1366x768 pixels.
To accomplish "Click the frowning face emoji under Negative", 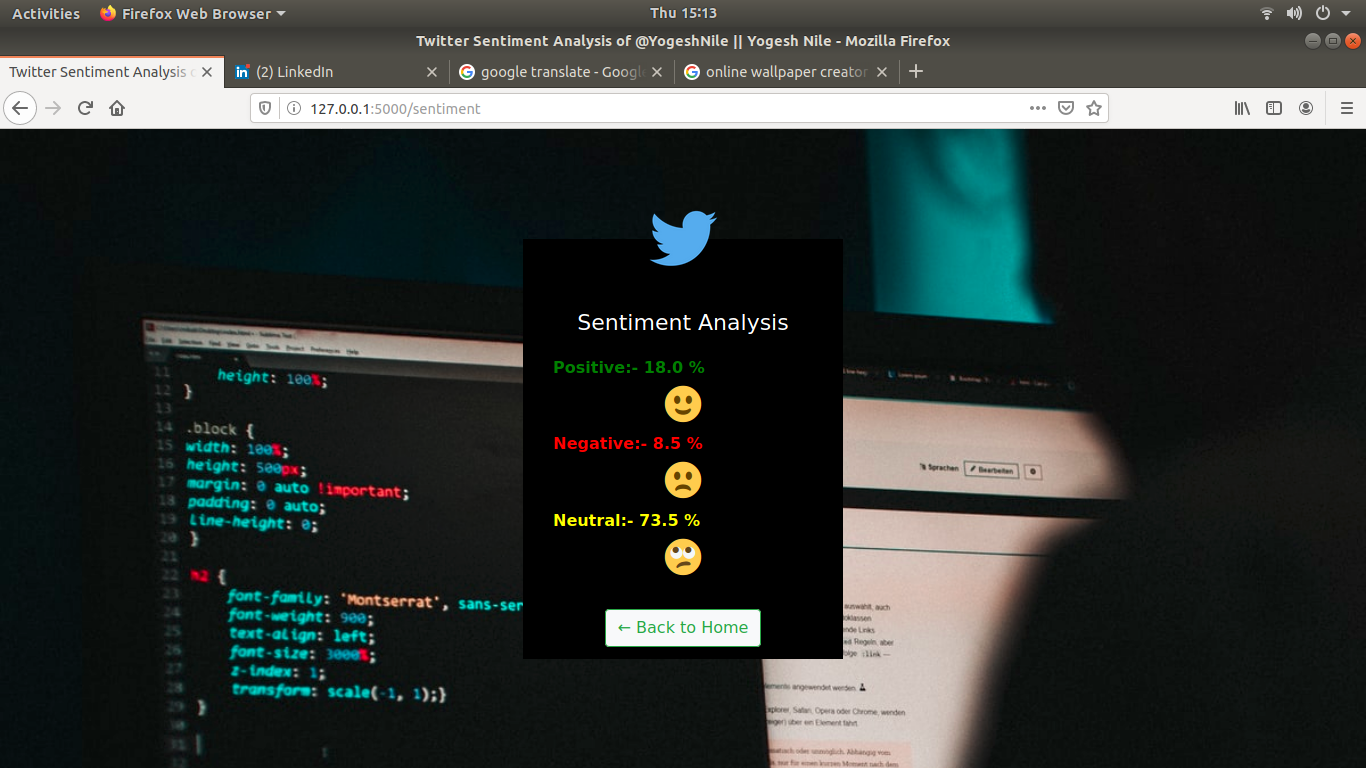I will click(683, 480).
